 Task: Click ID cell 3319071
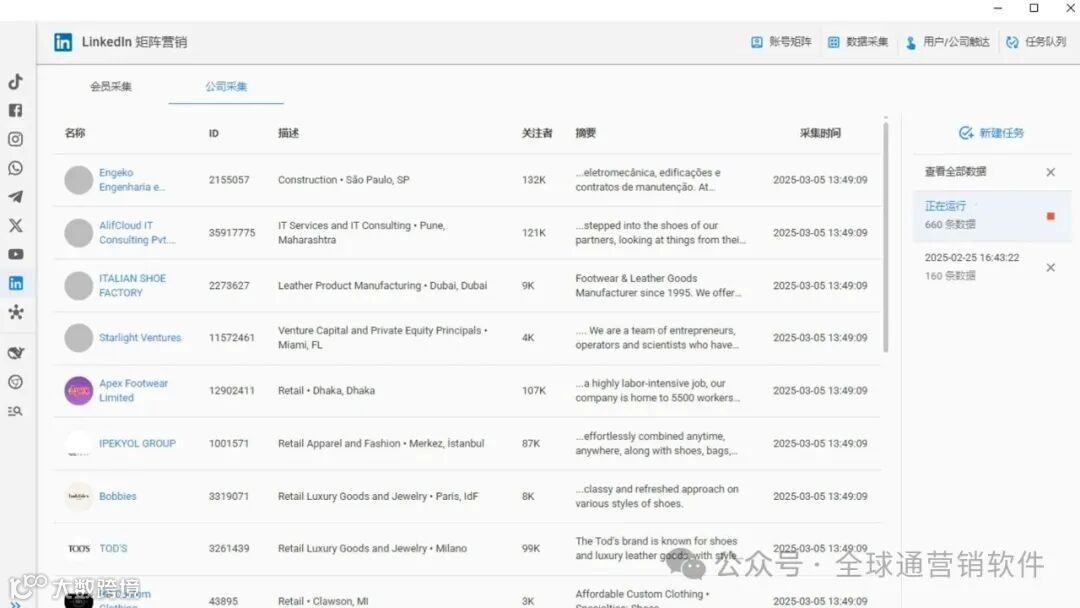pyautogui.click(x=229, y=496)
